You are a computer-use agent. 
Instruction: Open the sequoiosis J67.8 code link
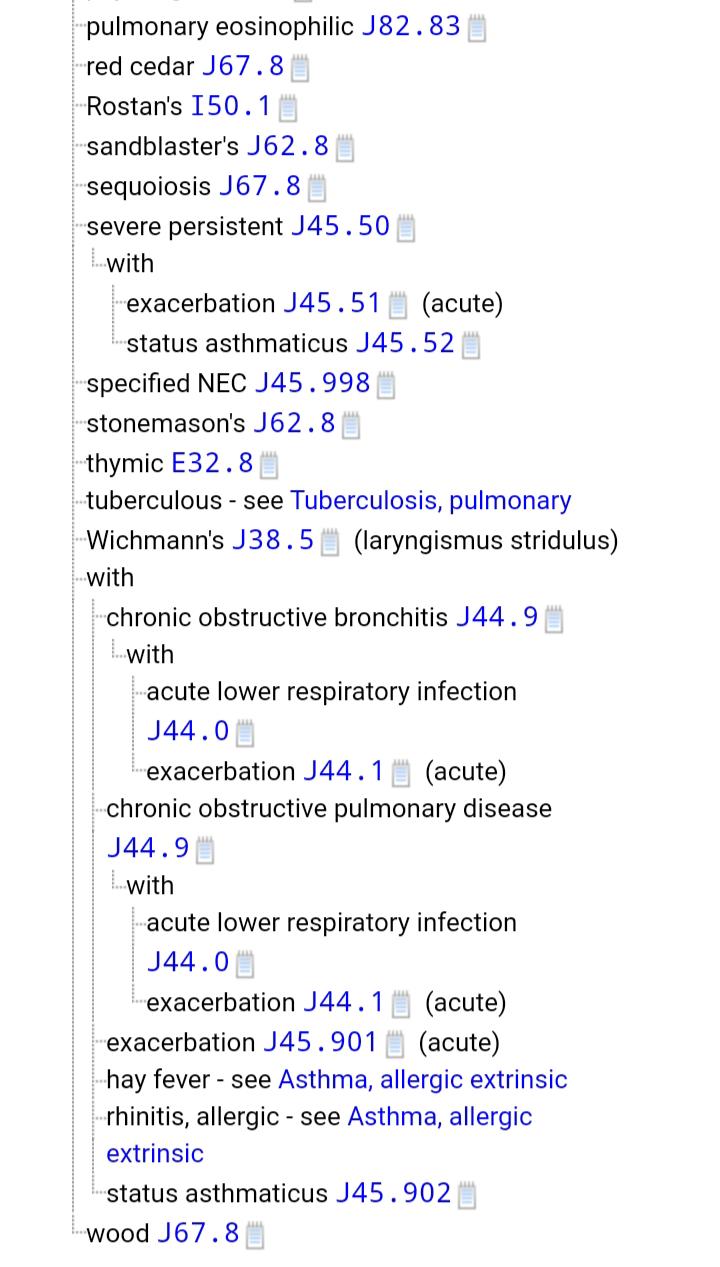pos(259,187)
